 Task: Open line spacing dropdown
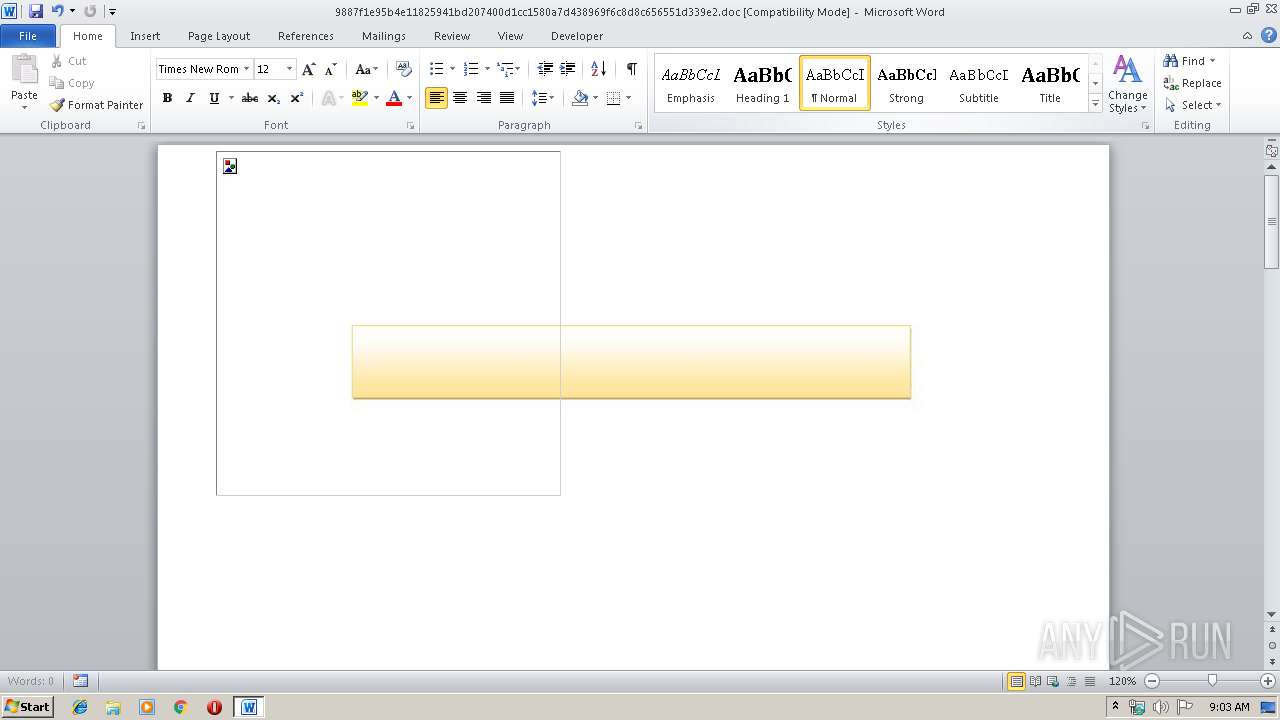point(543,98)
